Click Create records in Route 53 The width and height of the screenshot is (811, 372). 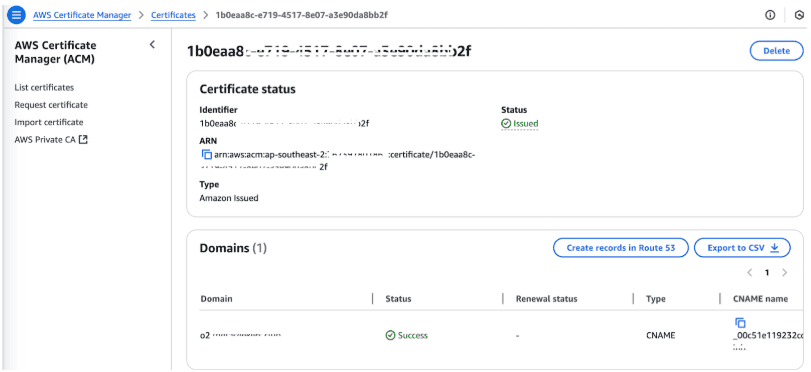621,248
